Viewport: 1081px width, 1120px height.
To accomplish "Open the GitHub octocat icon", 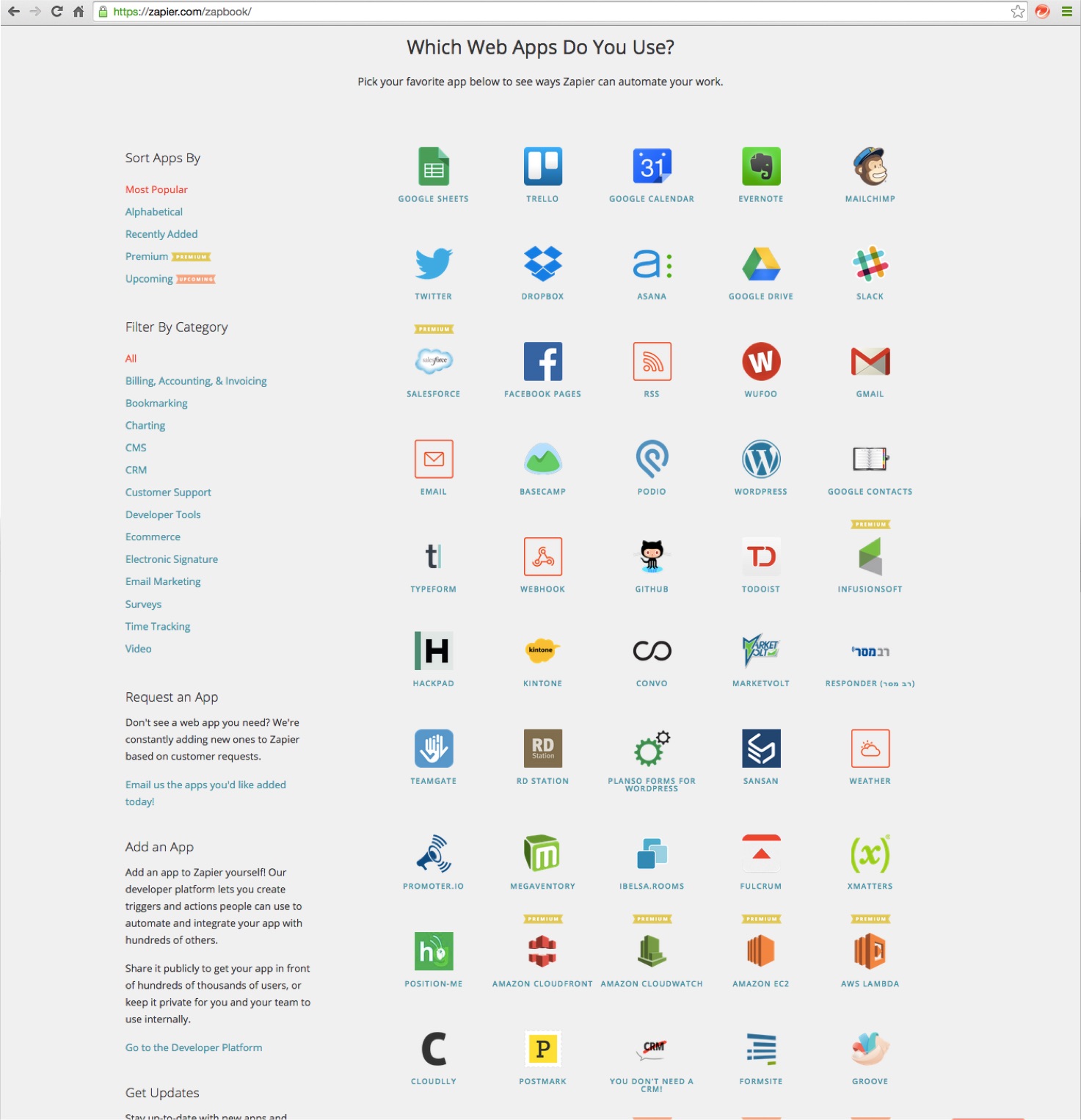I will [652, 556].
